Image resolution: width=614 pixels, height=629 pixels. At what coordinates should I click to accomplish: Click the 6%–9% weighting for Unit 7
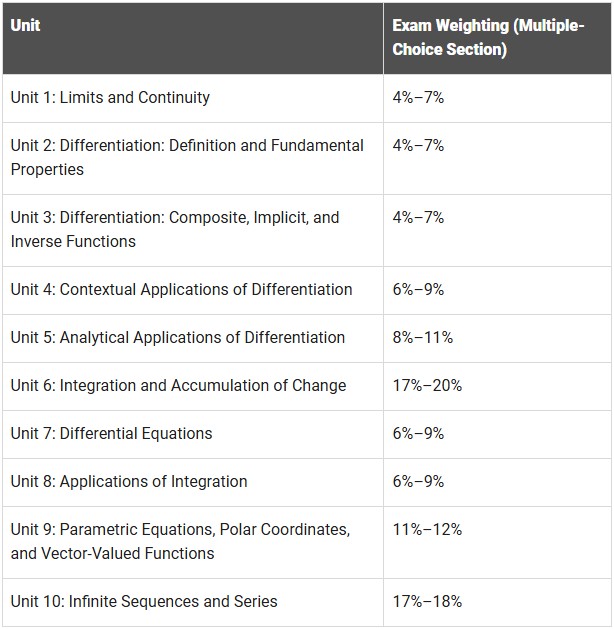[418, 433]
